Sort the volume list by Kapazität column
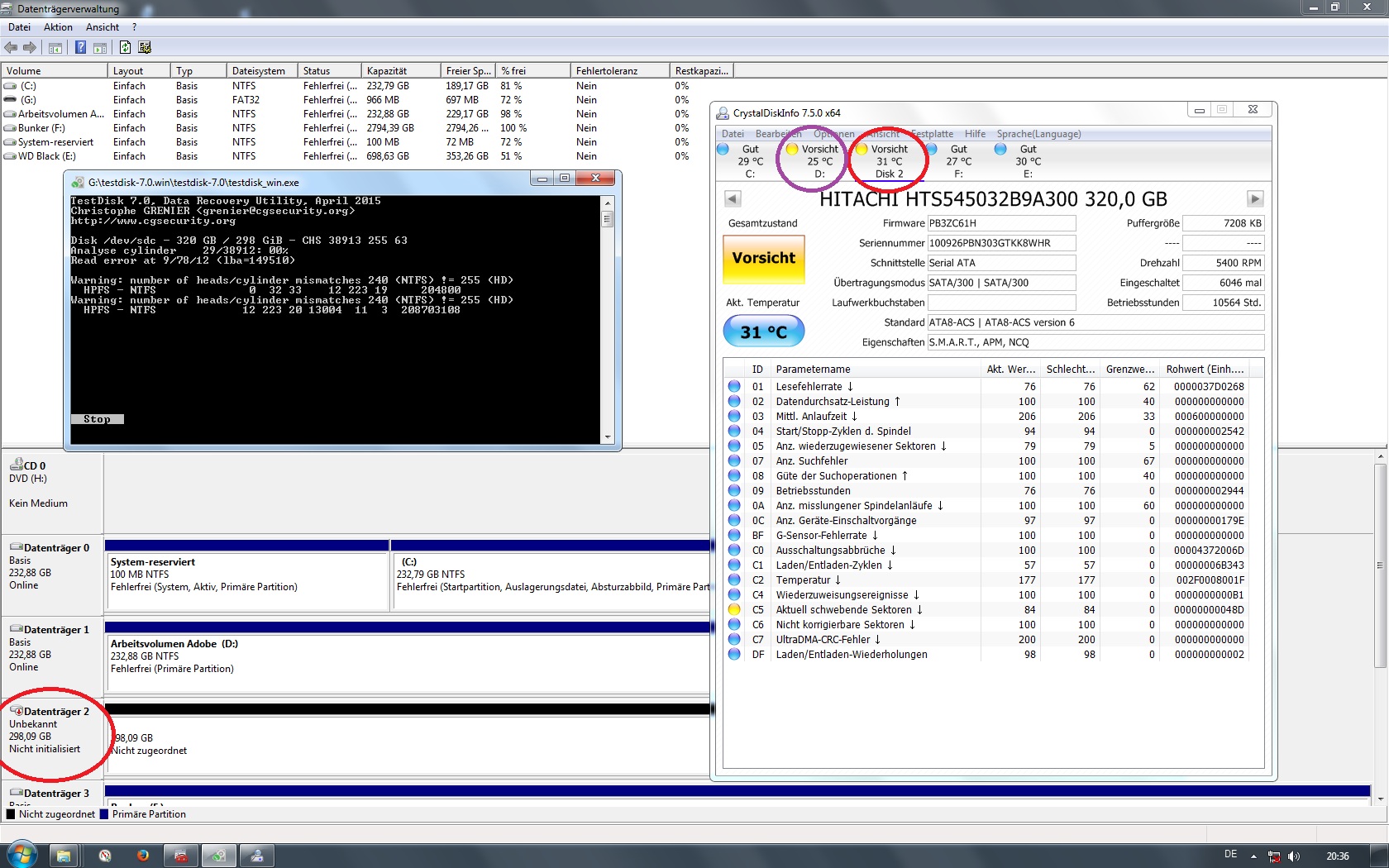The width and height of the screenshot is (1389, 868). [x=403, y=71]
